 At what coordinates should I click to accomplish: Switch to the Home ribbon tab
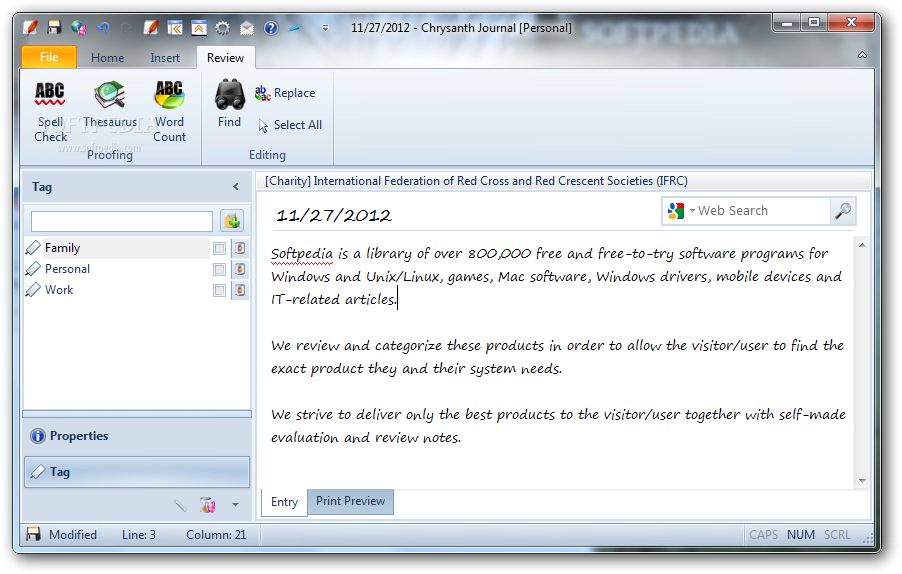pos(108,58)
